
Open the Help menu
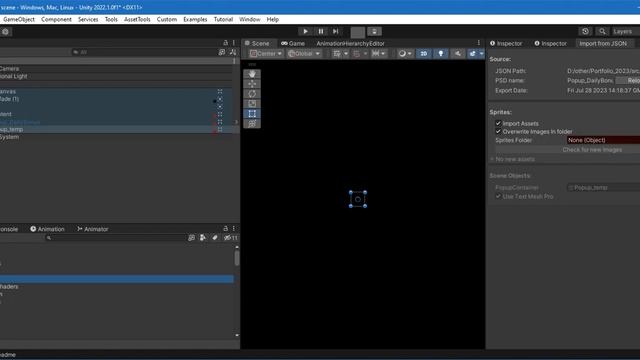click(x=273, y=19)
